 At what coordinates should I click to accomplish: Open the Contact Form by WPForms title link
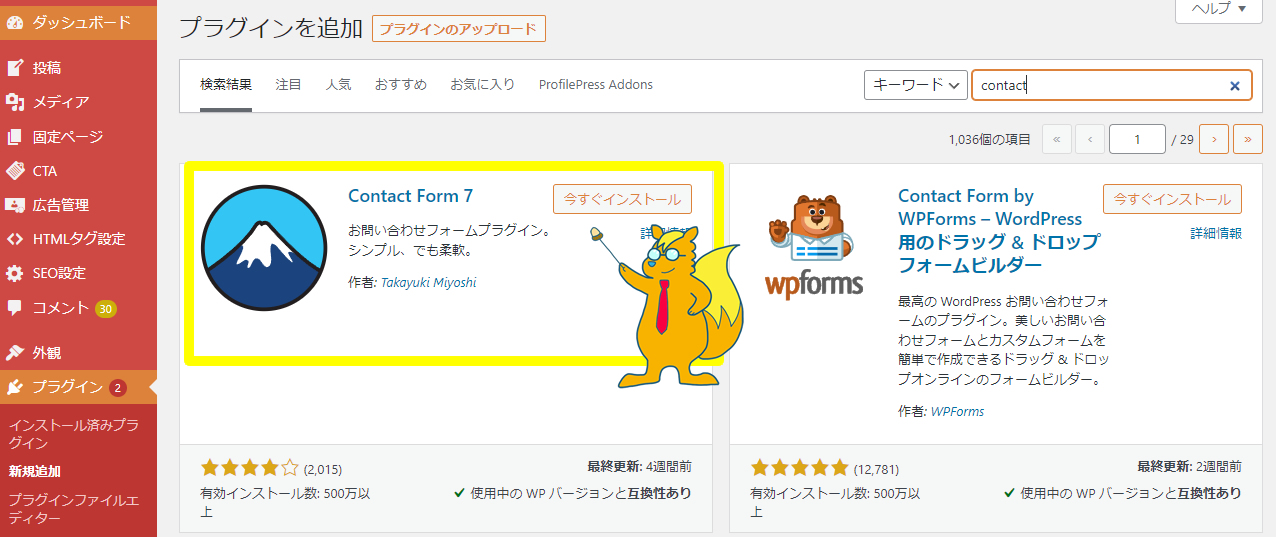coord(998,231)
